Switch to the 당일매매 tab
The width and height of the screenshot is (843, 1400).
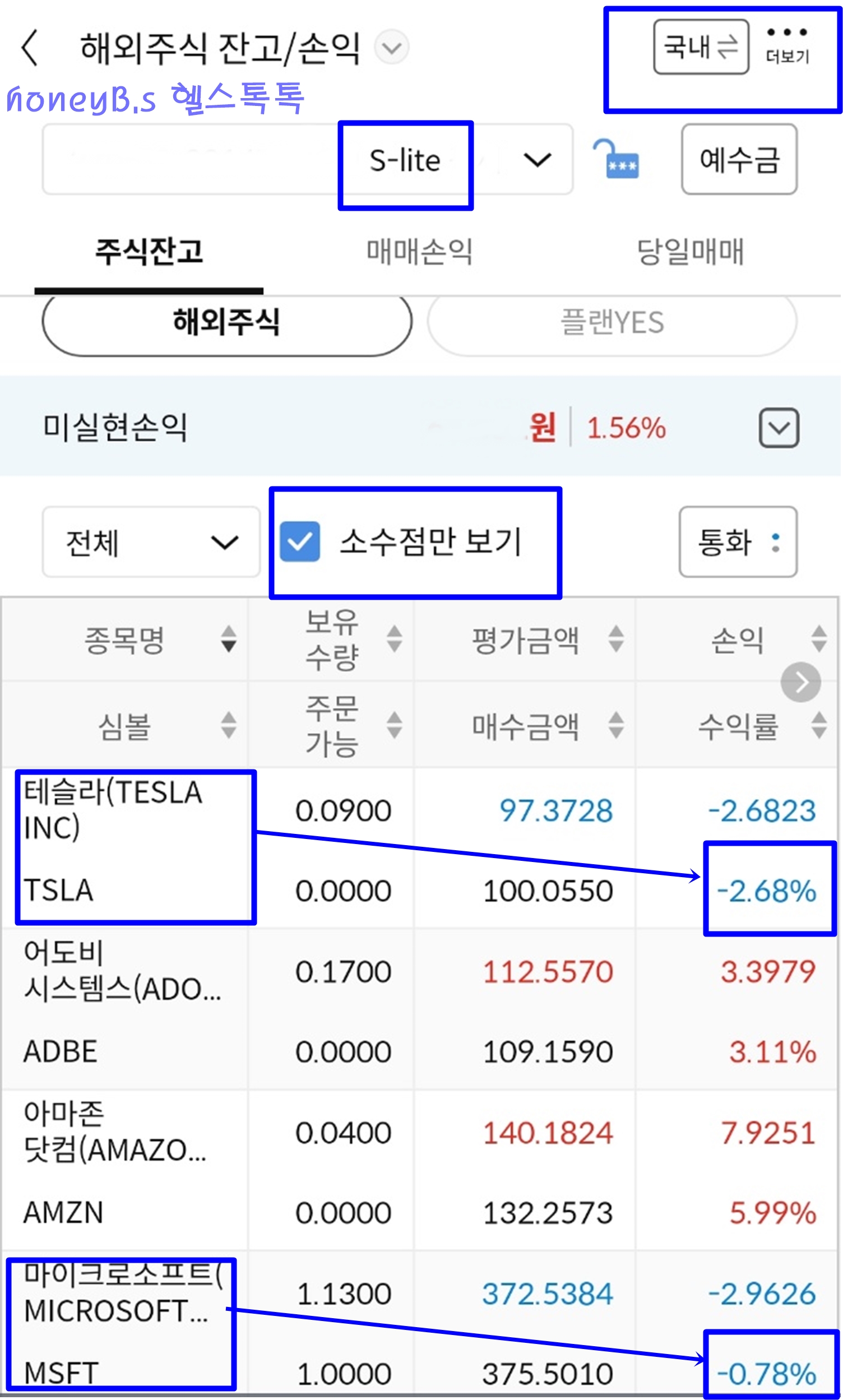pos(691,252)
